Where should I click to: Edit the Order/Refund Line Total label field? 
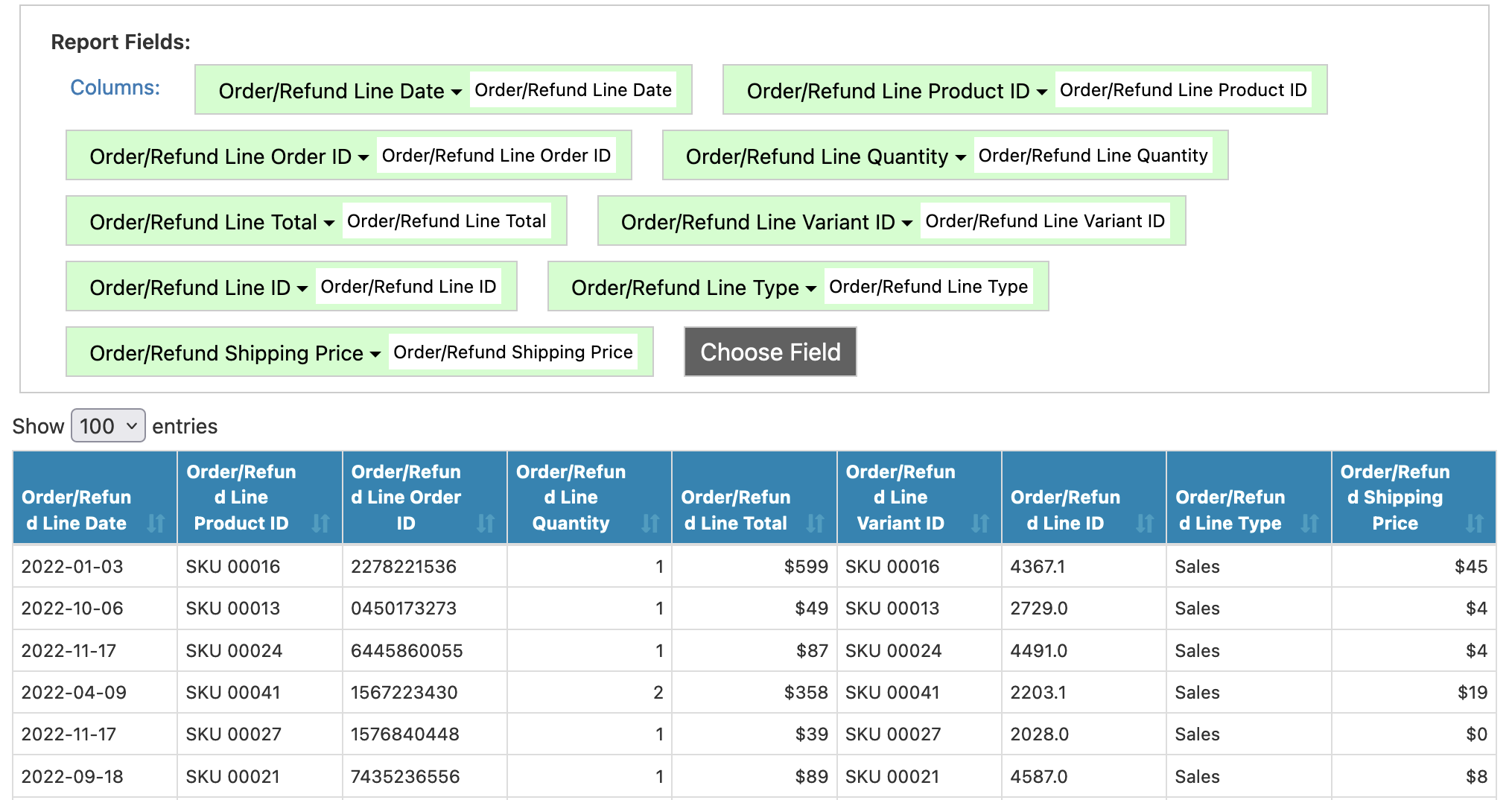pos(446,221)
